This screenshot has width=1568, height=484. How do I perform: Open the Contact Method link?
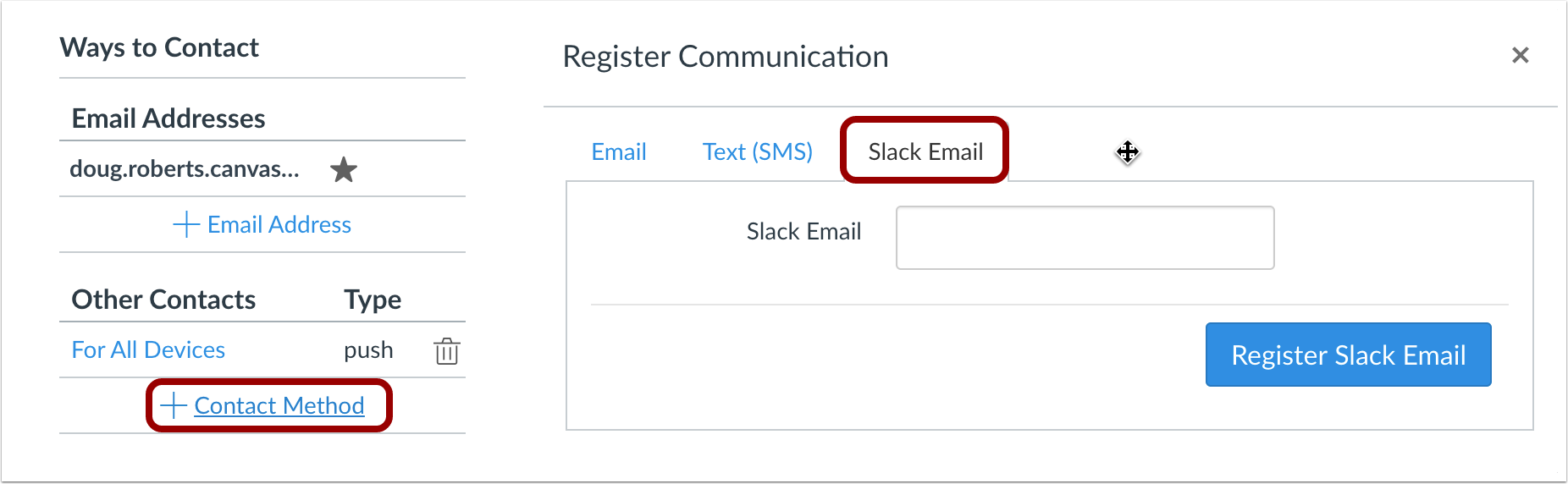pos(279,405)
